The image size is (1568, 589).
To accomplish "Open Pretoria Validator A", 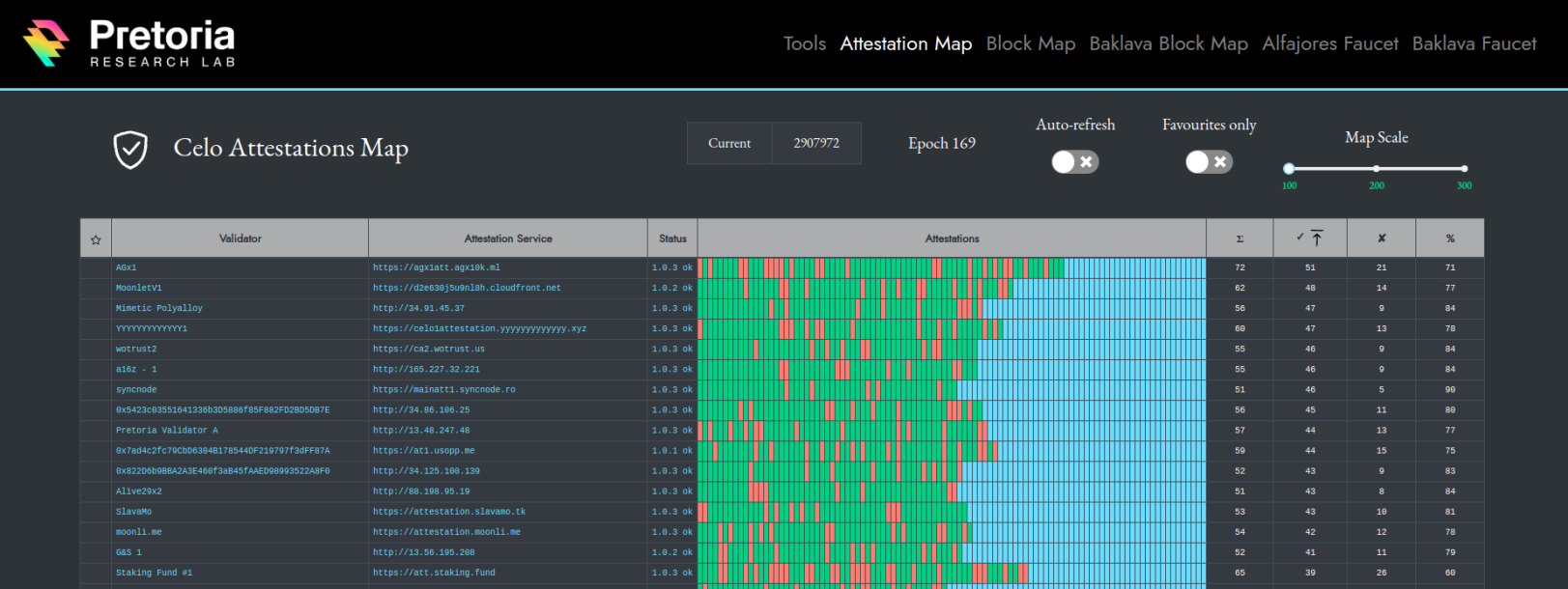I will (167, 430).
